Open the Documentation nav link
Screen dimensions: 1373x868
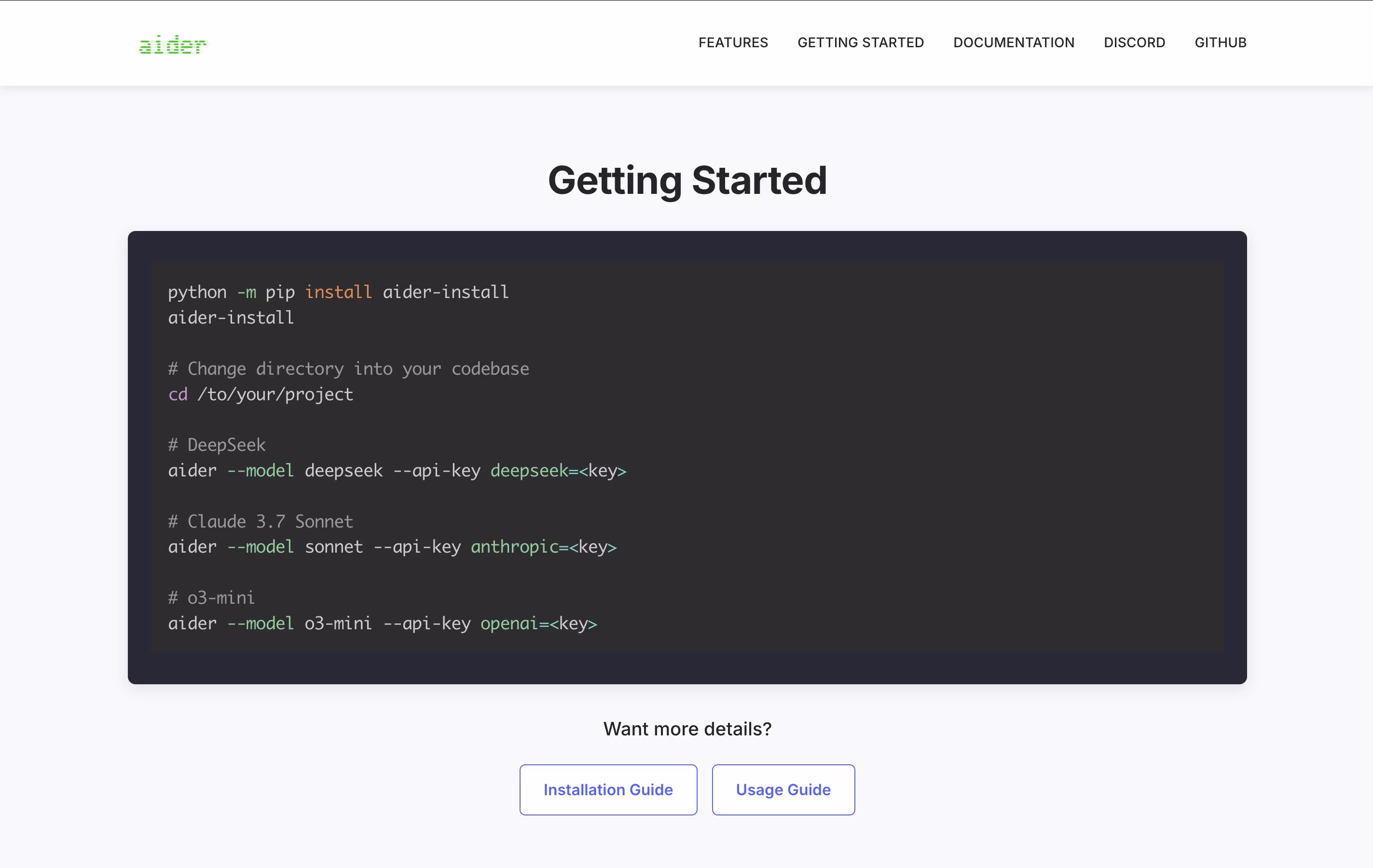click(1013, 43)
